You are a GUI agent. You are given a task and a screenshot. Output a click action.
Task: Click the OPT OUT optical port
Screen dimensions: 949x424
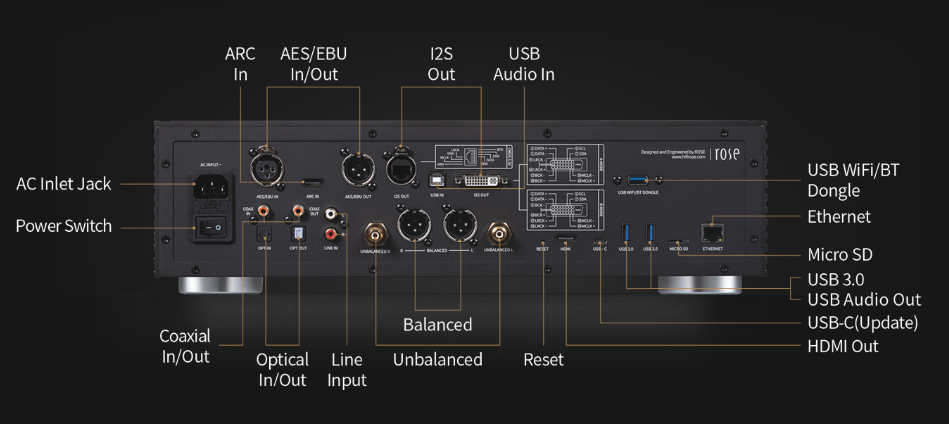(x=298, y=233)
